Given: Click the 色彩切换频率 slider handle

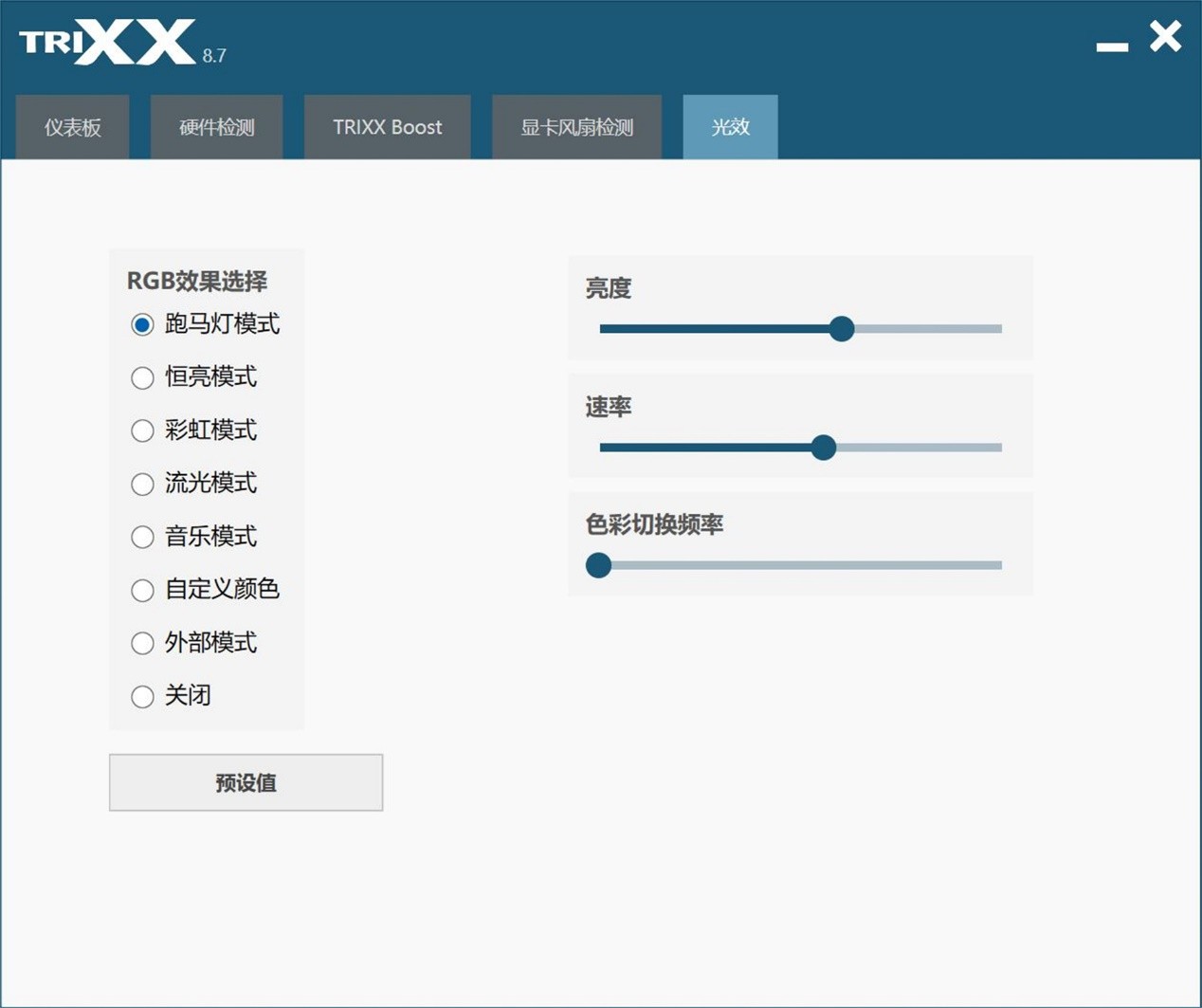Looking at the screenshot, I should (x=599, y=566).
